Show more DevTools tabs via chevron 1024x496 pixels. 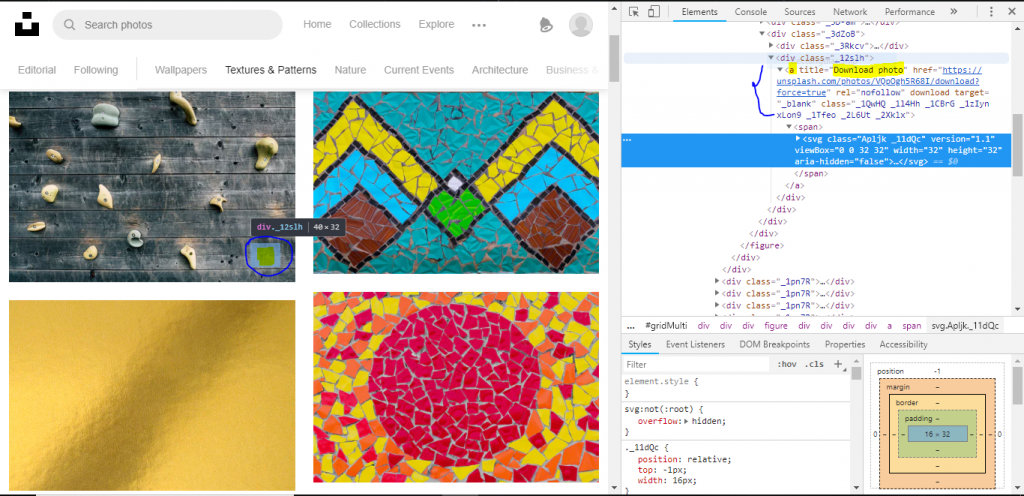coord(953,12)
